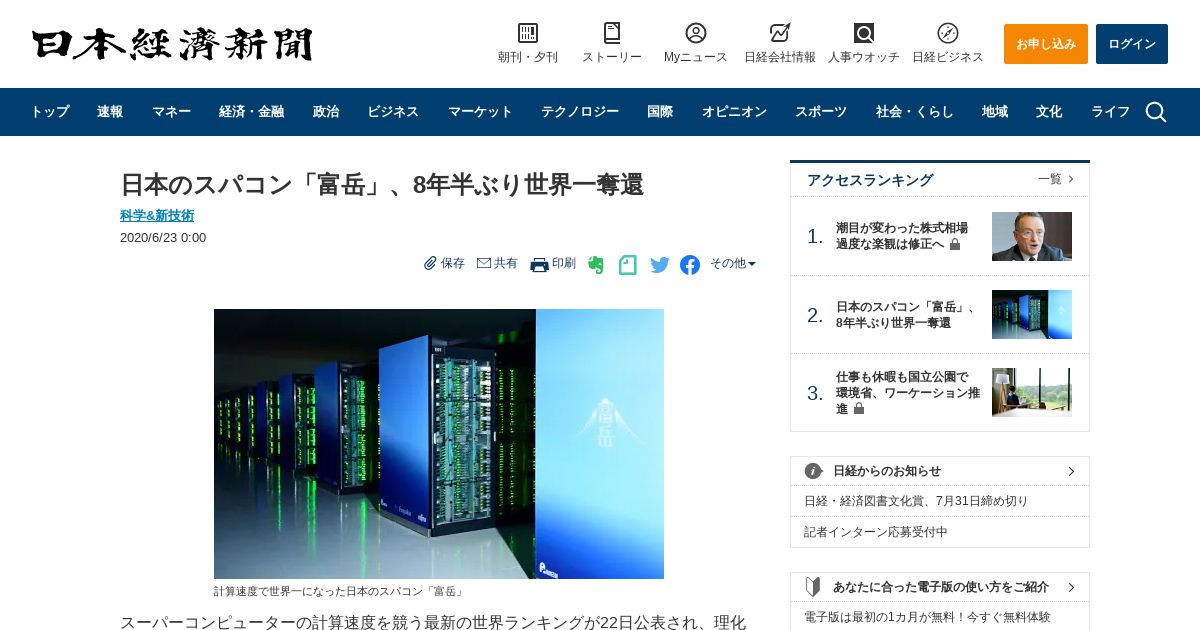The image size is (1200, 630).
Task: Select マネー in navigation bar
Action: pos(171,112)
